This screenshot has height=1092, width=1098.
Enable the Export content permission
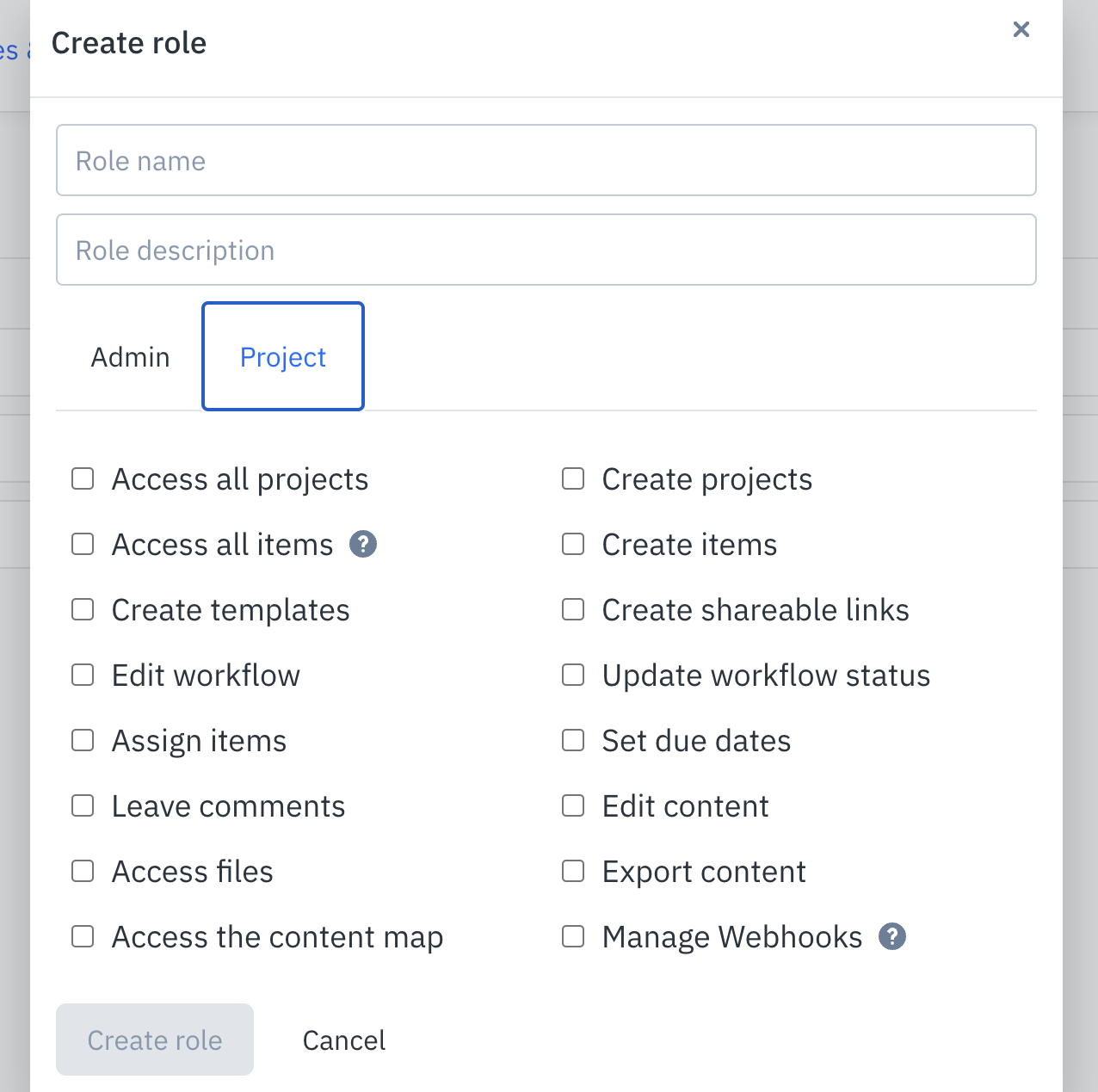click(573, 871)
